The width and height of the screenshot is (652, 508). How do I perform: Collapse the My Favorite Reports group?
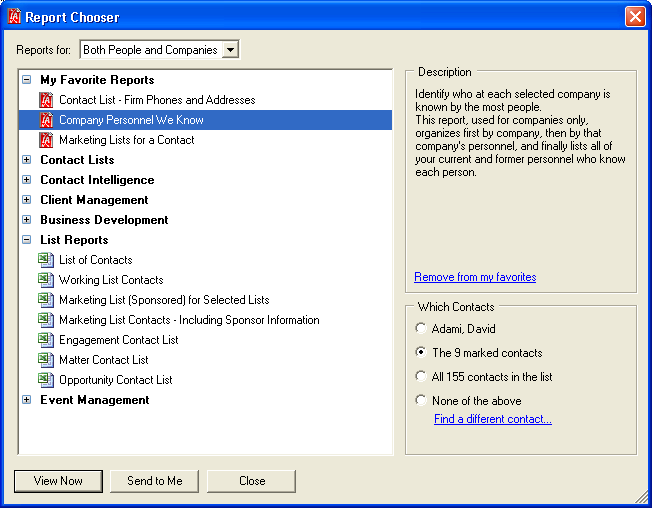pos(27,79)
